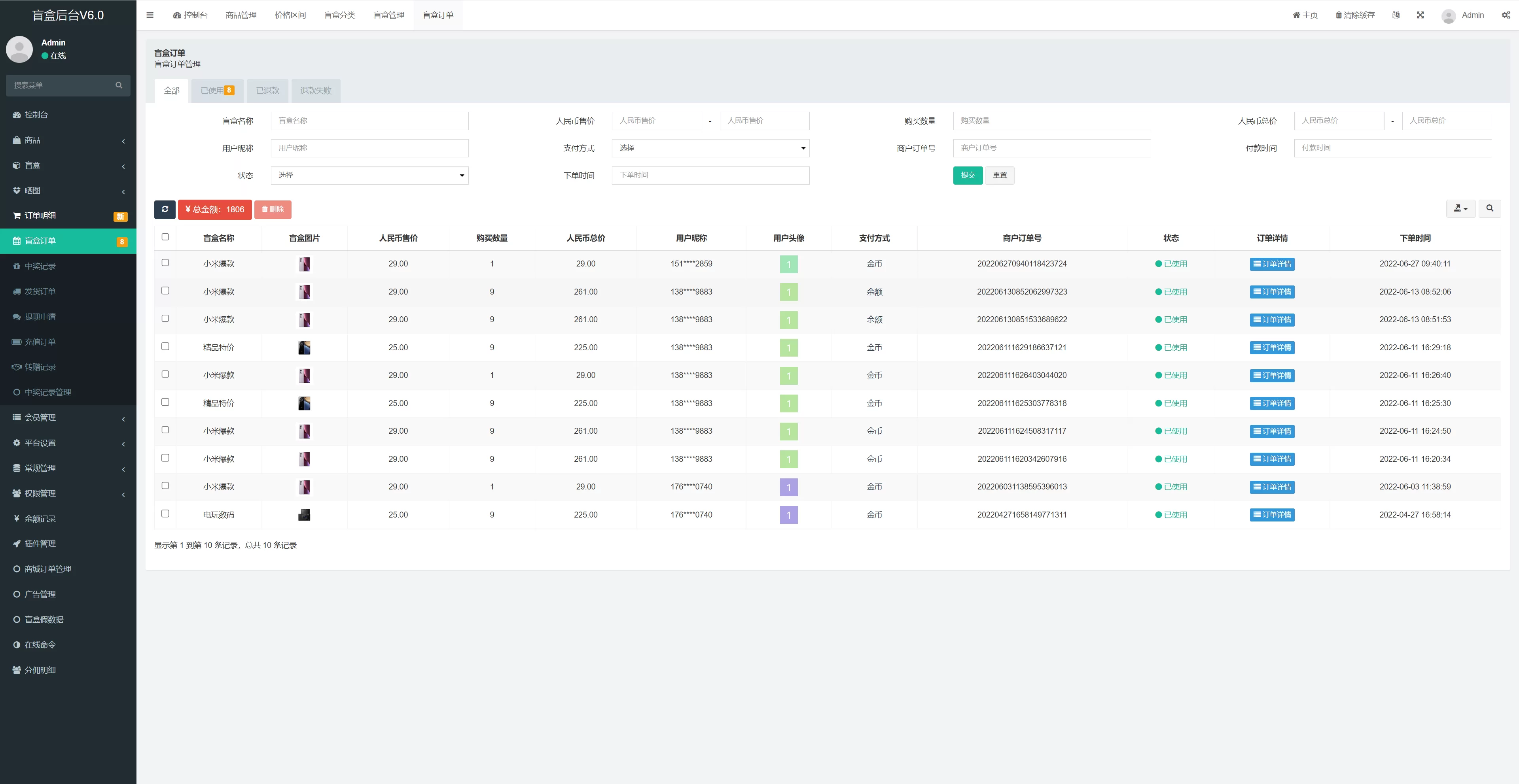
Task: Open the export data dropdown icon
Action: (x=1460, y=209)
